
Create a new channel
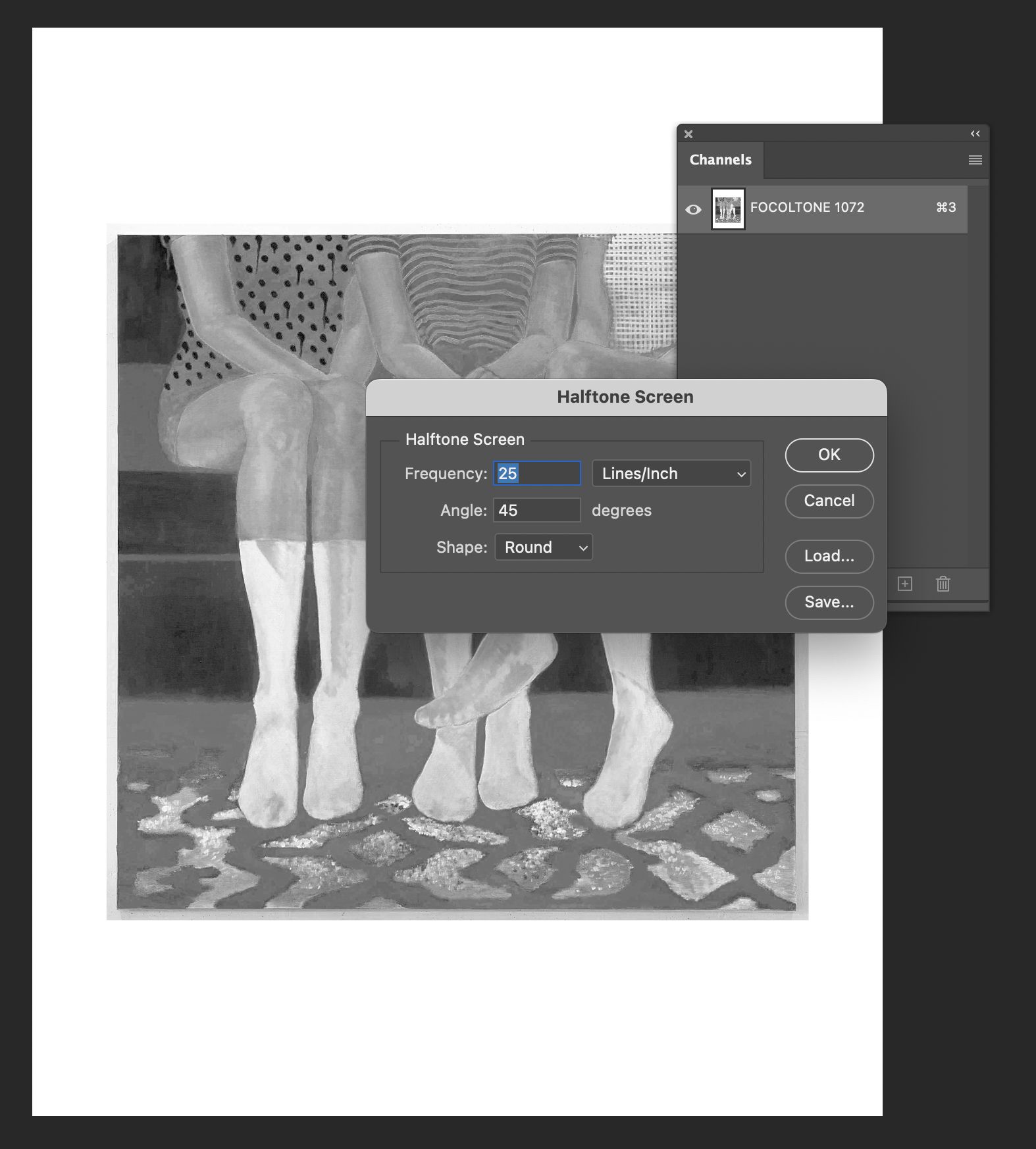click(x=905, y=584)
